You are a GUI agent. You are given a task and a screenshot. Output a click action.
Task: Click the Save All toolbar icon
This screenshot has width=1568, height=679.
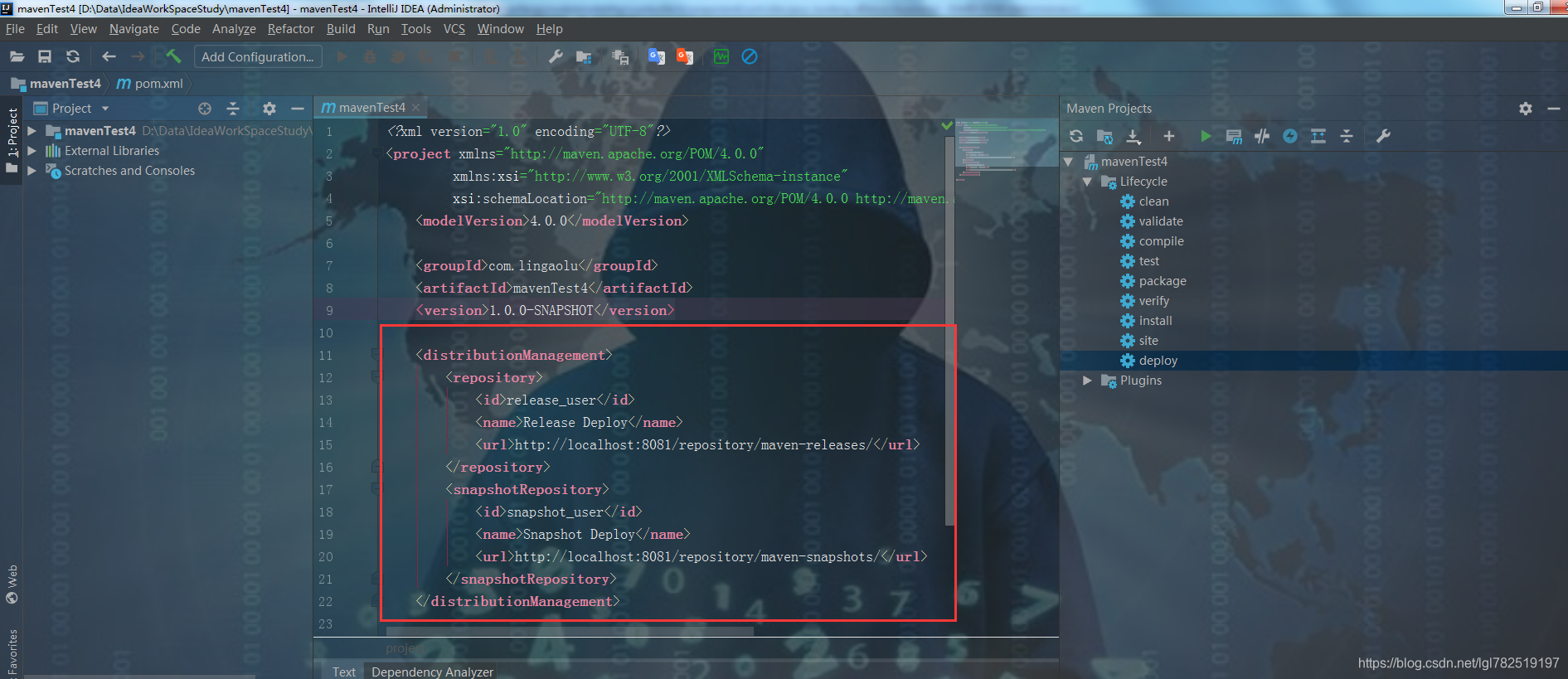pyautogui.click(x=45, y=56)
